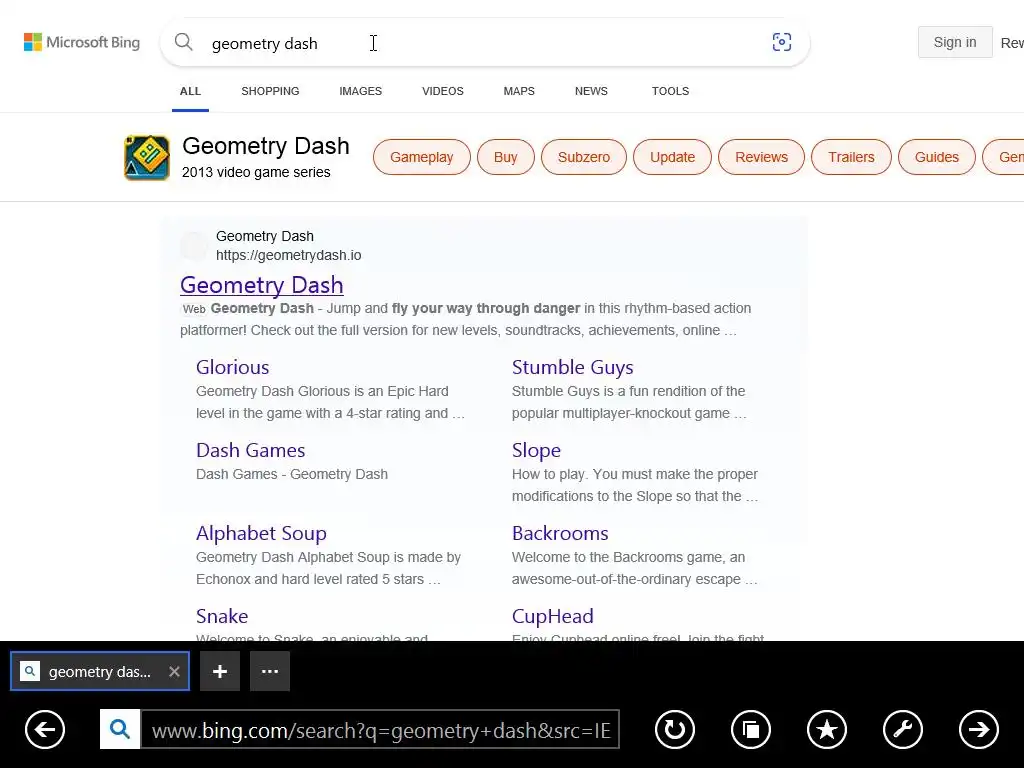Switch to the NEWS tab

pos(591,91)
